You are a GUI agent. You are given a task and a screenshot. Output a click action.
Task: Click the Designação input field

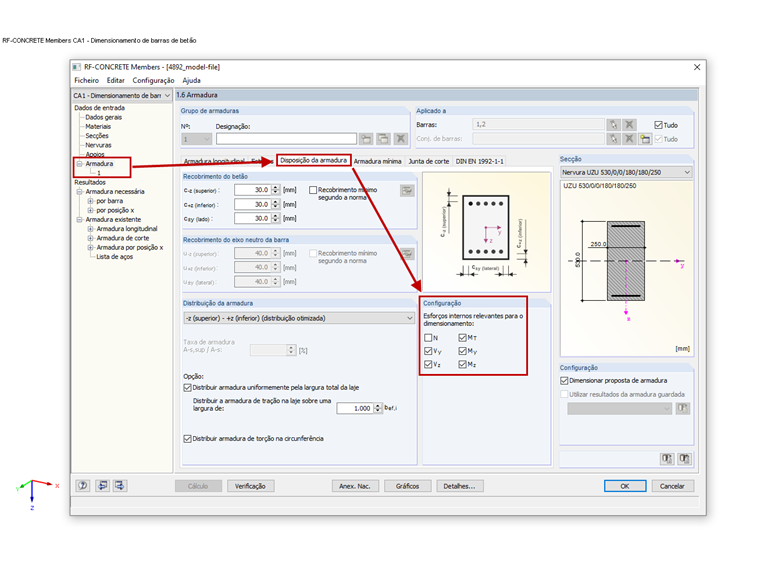[286, 139]
